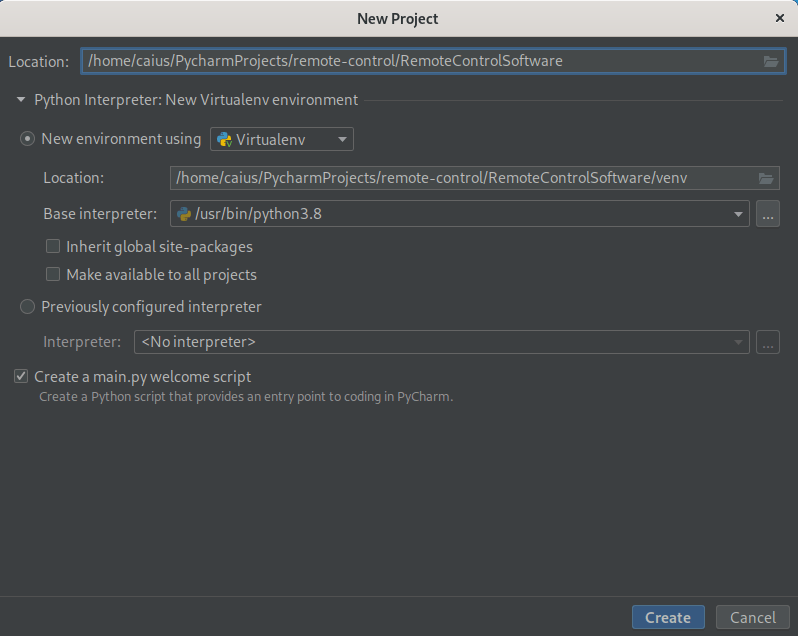Select the New environment using radio button
The height and width of the screenshot is (636, 798).
[x=28, y=139]
